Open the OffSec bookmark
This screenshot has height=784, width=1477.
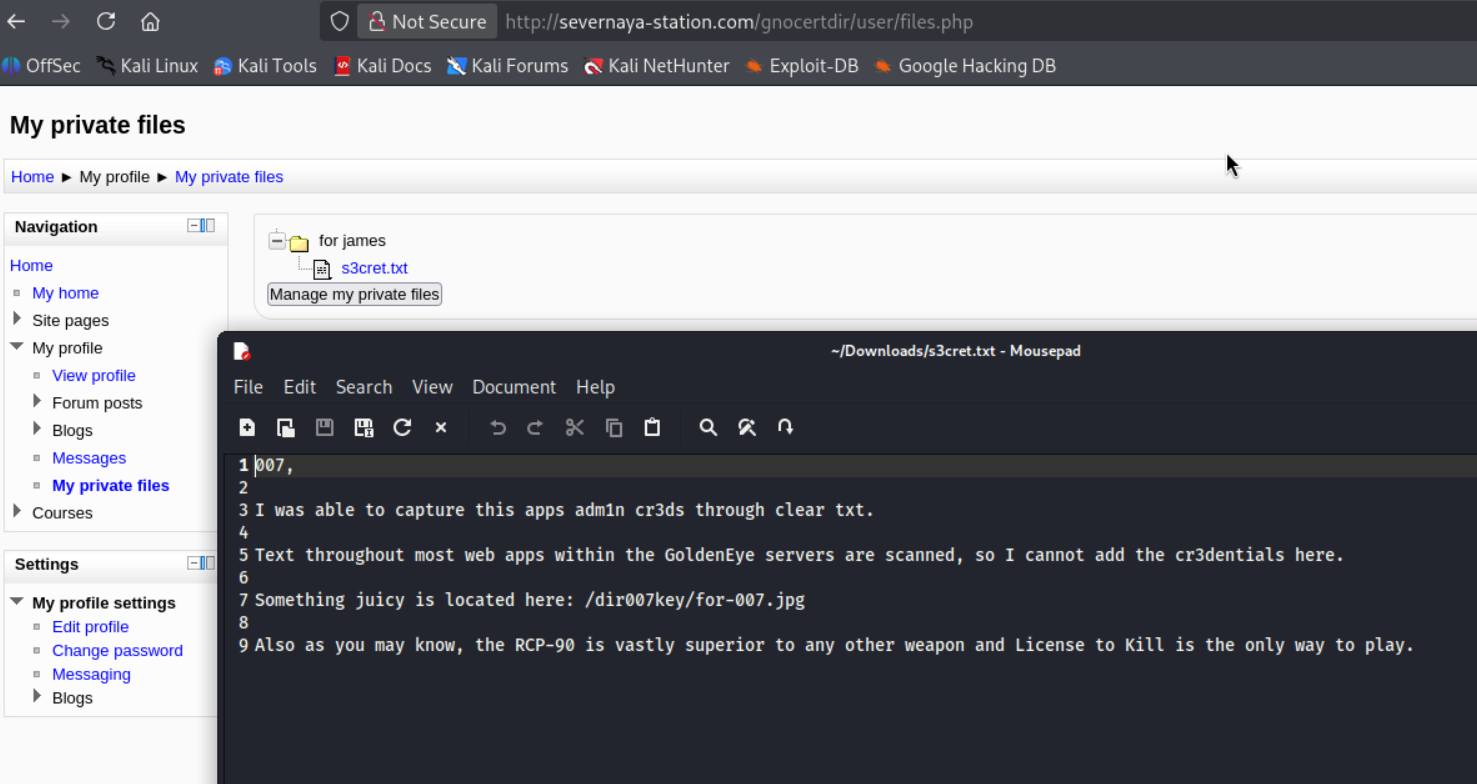41,66
